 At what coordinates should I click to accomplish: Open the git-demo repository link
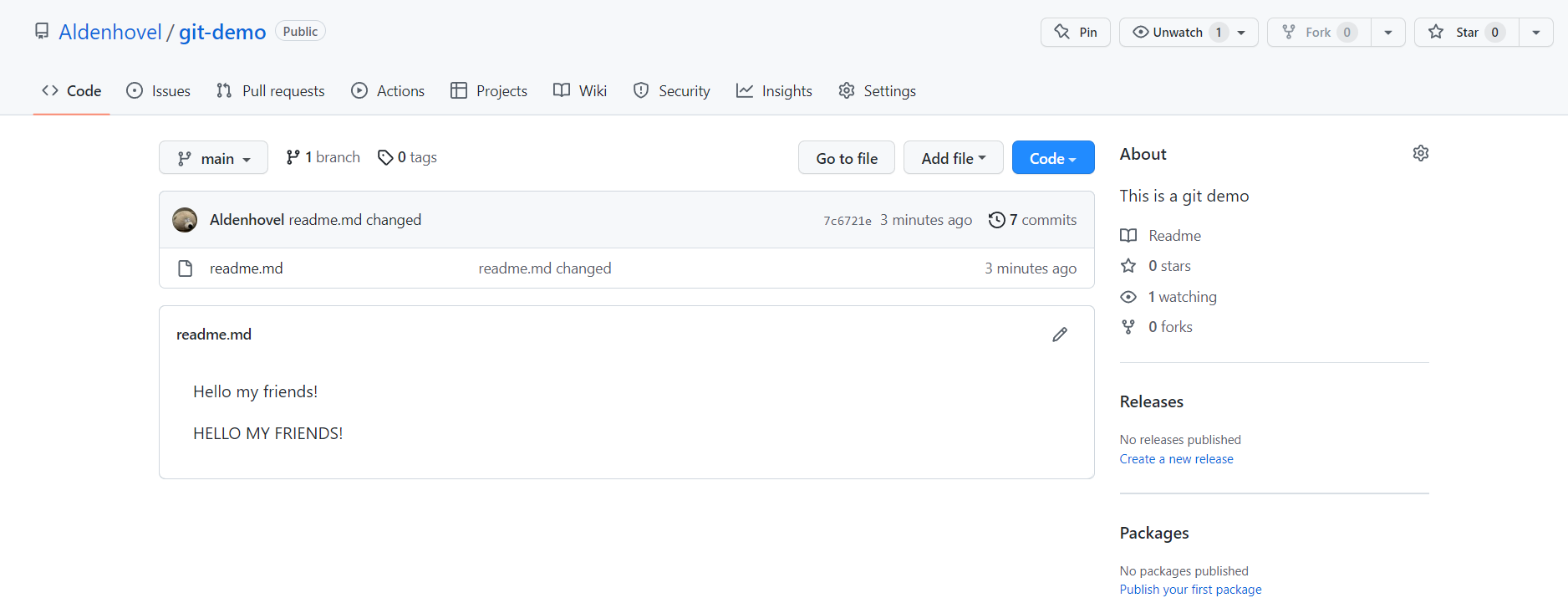point(222,32)
